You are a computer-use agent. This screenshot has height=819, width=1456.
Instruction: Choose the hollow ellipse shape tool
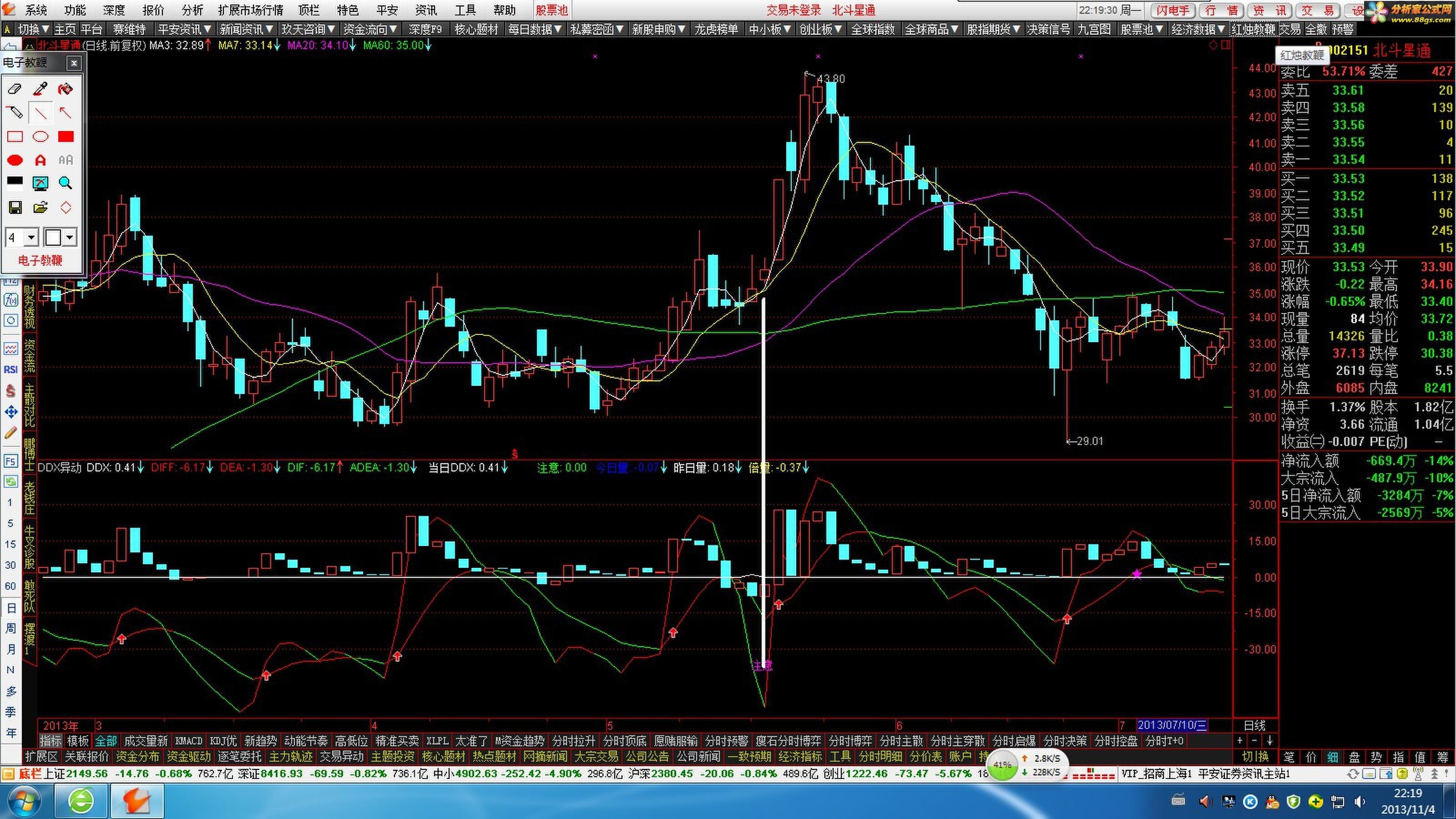click(40, 136)
